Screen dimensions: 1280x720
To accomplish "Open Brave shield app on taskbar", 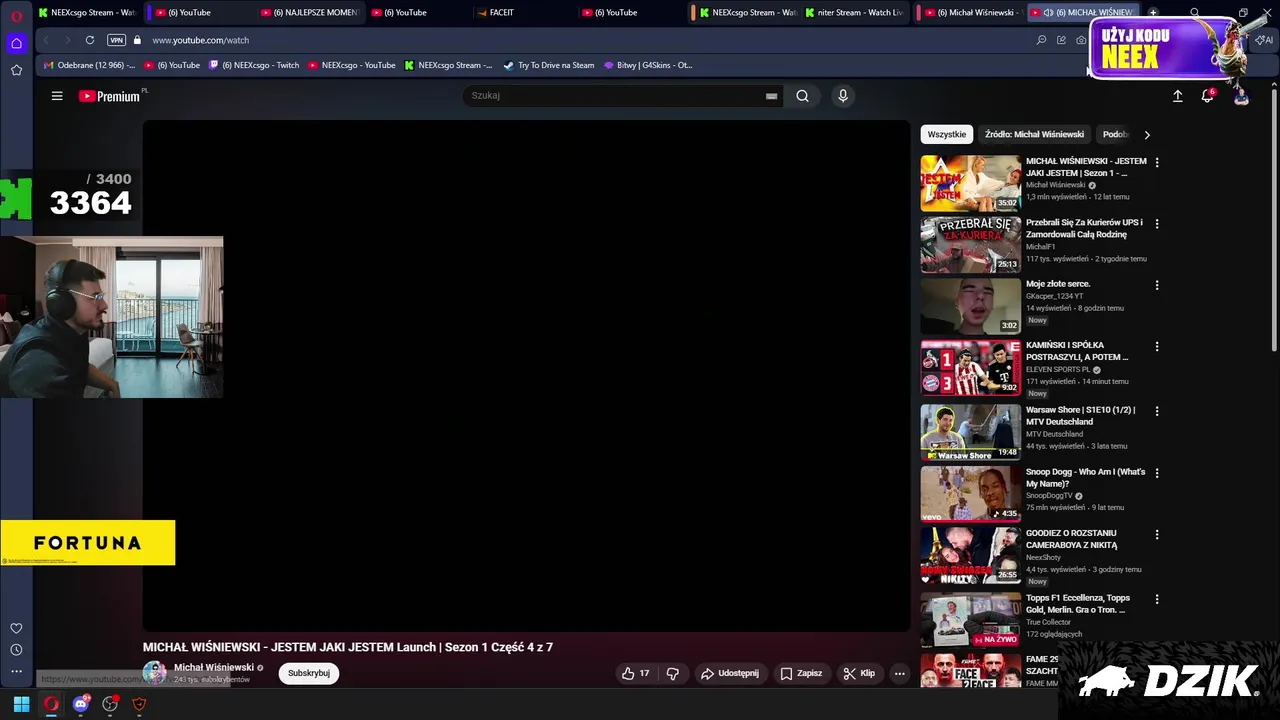I will (x=139, y=704).
